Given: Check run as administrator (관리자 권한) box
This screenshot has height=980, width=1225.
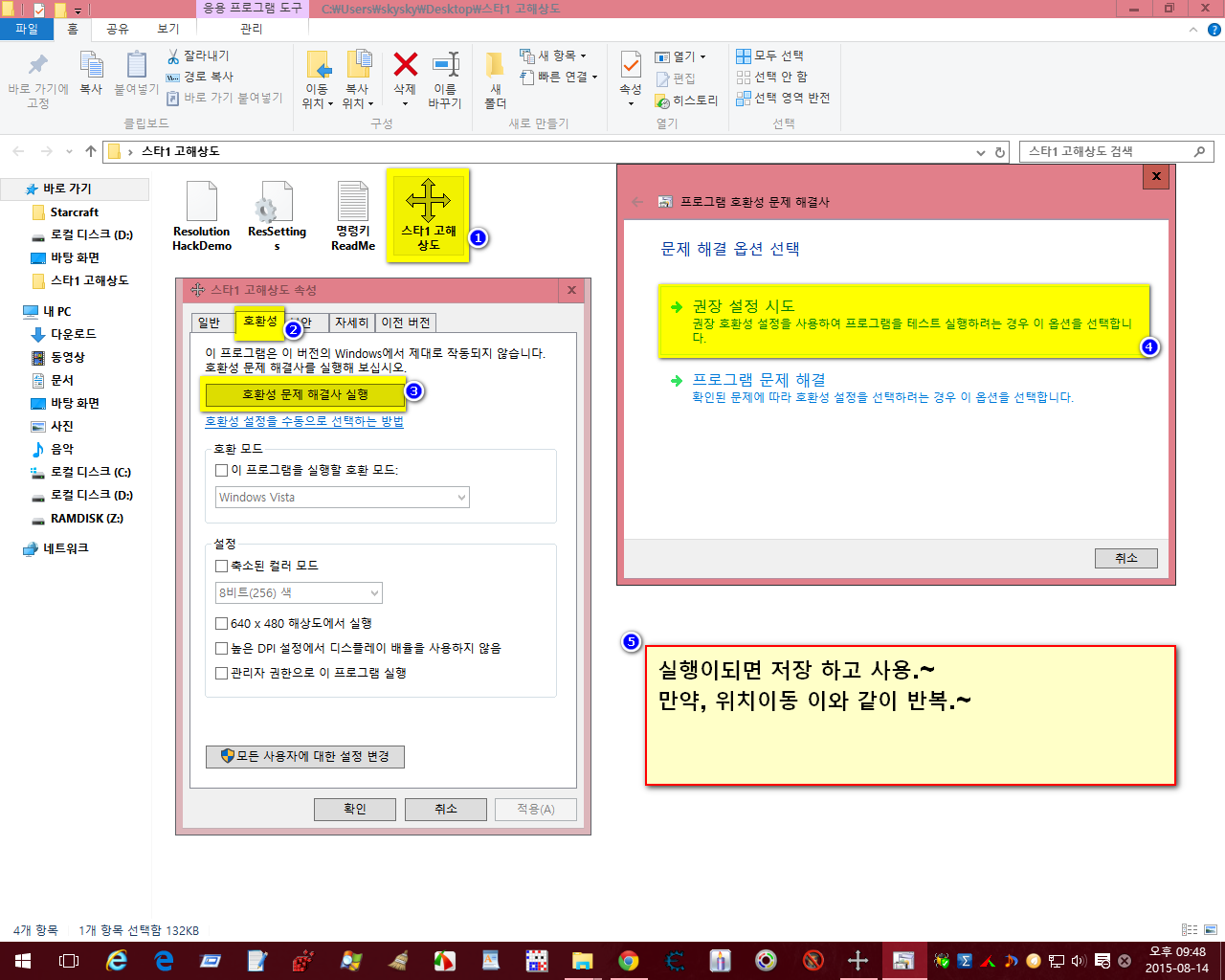Looking at the screenshot, I should (222, 673).
